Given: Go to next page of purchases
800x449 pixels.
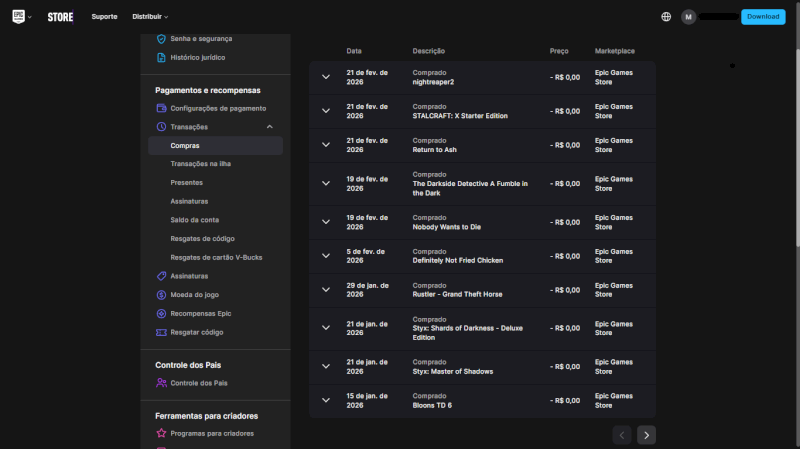Looking at the screenshot, I should [x=647, y=435].
